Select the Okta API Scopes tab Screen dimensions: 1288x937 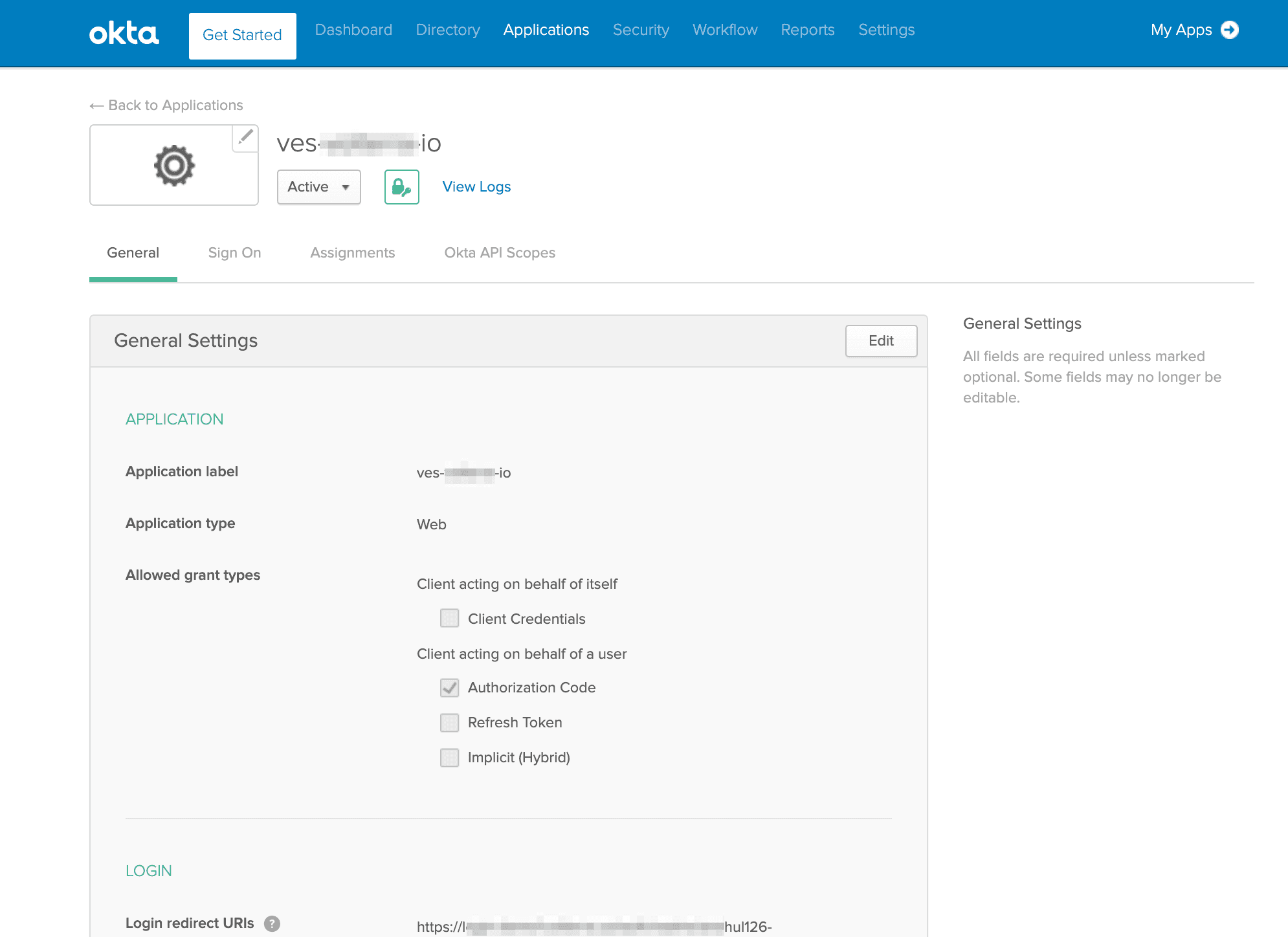pyautogui.click(x=500, y=252)
